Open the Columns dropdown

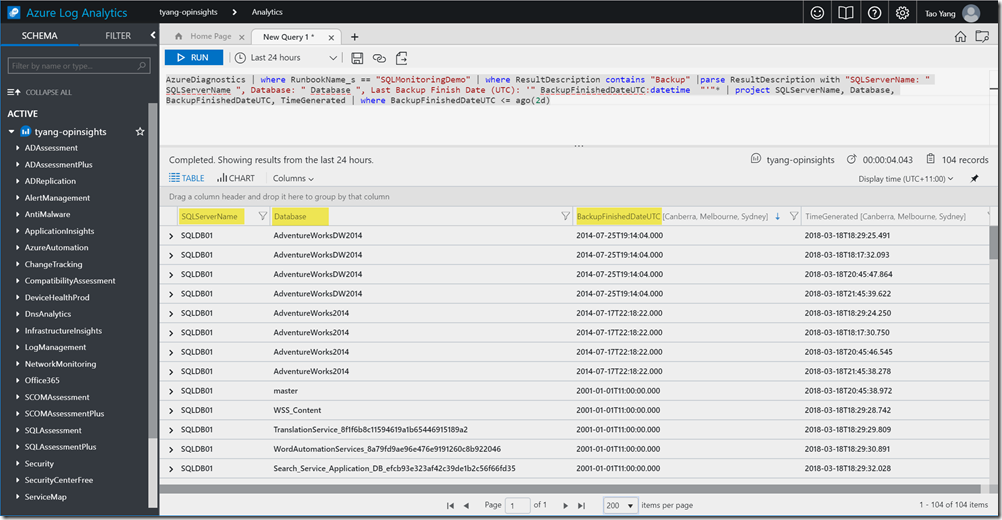click(x=293, y=178)
